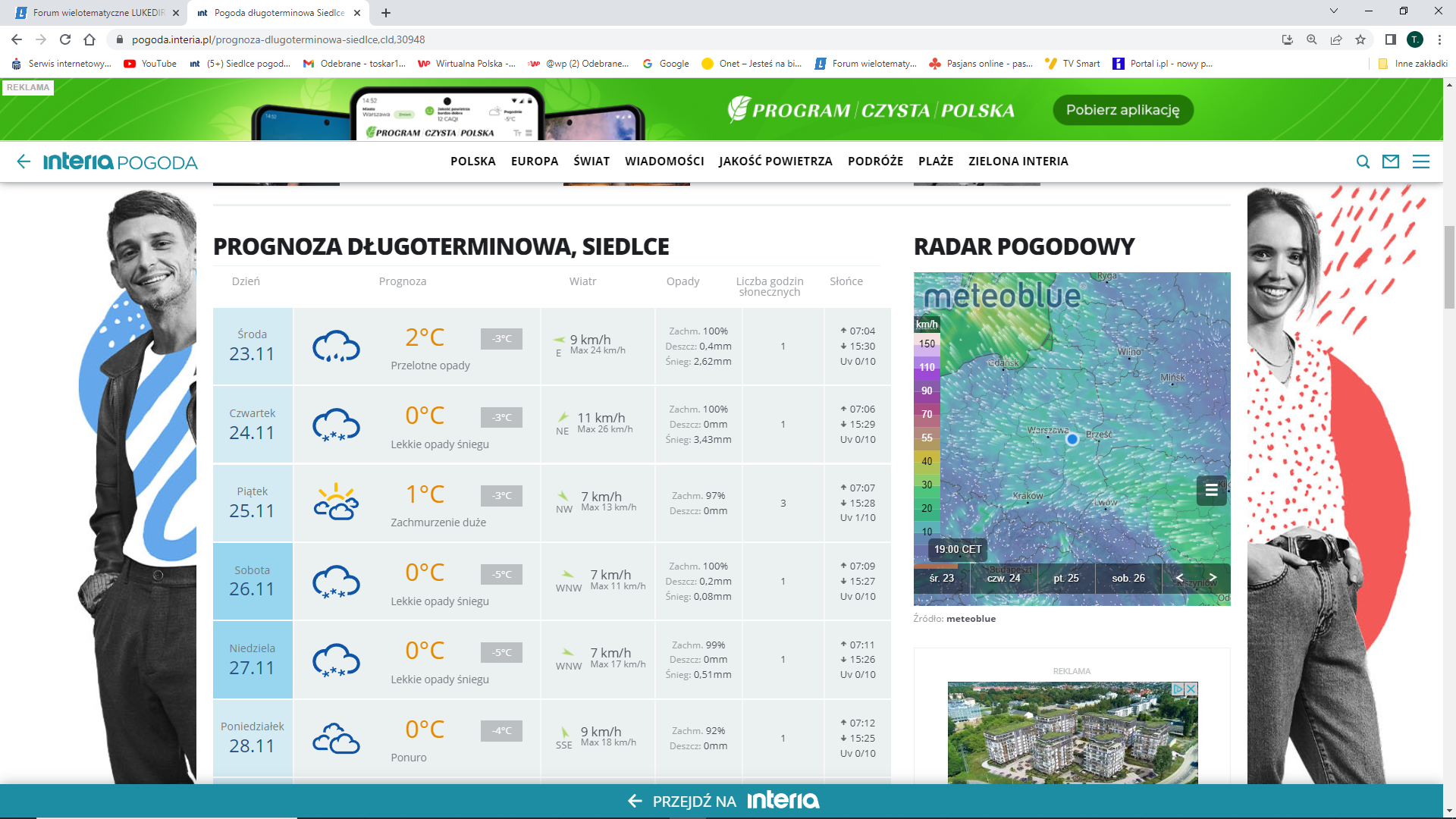Bookmark this page with the star icon
This screenshot has height=819, width=1456.
[x=1360, y=39]
